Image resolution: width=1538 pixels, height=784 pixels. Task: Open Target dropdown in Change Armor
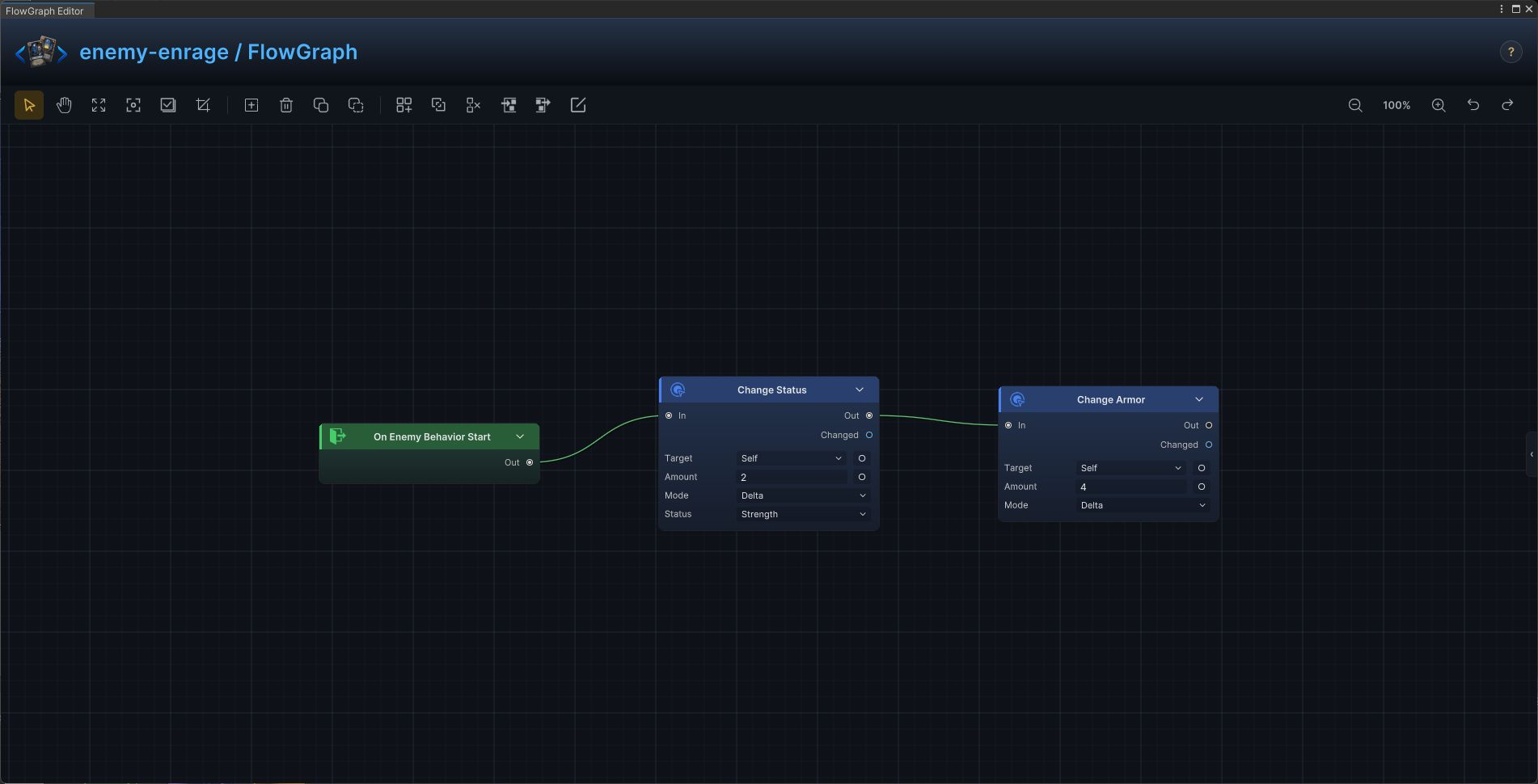1131,468
